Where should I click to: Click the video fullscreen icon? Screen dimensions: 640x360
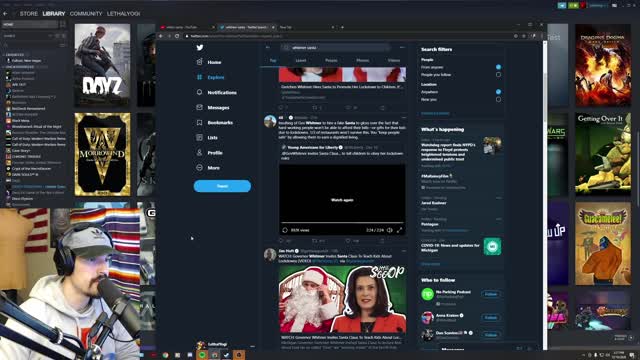pos(399,230)
